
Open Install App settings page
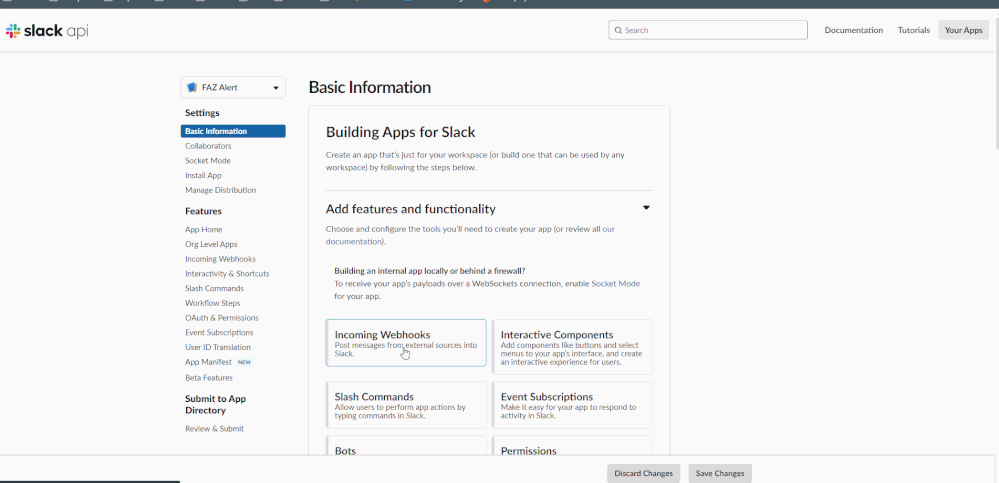click(203, 175)
